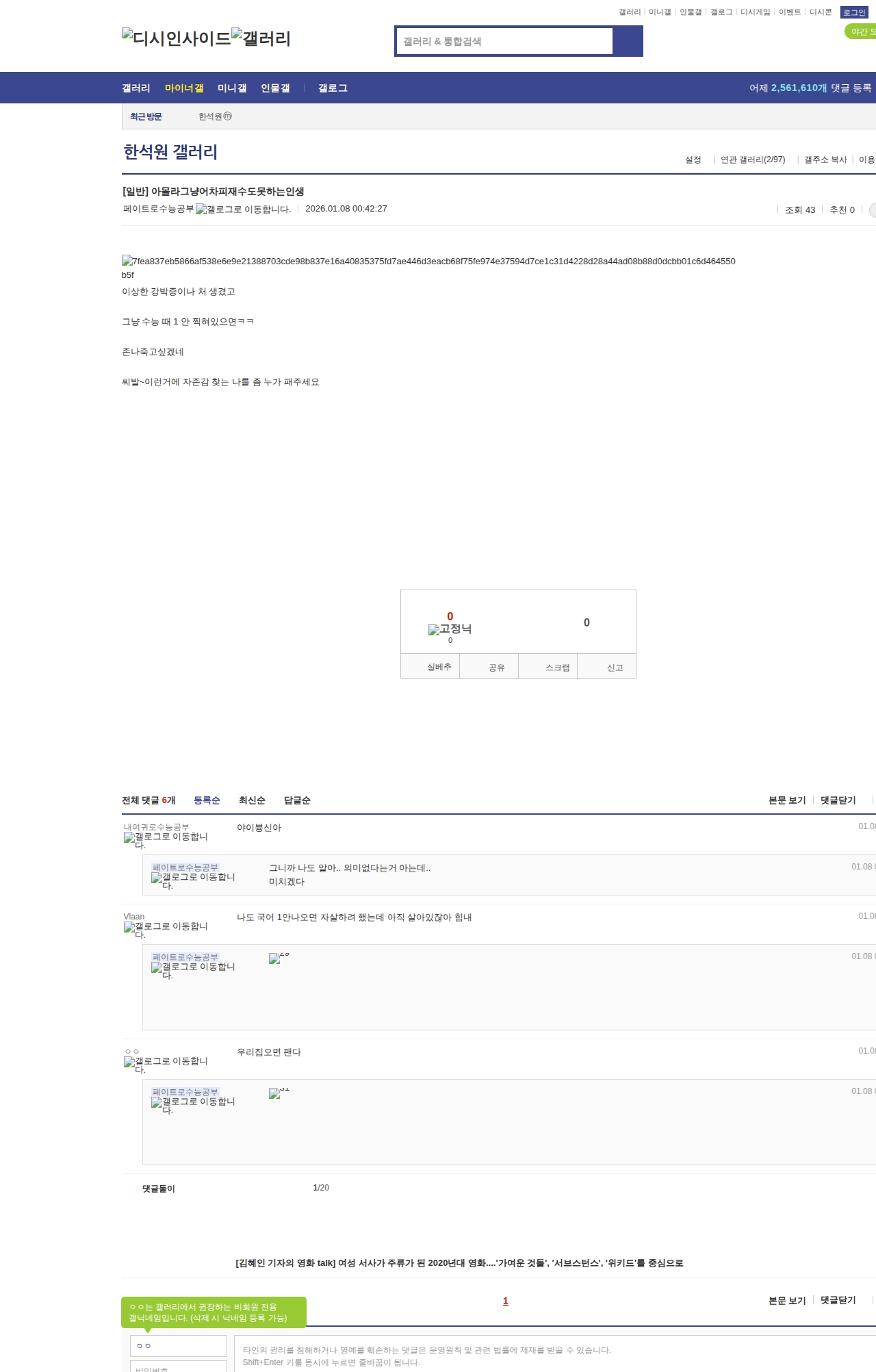Image resolution: width=876 pixels, height=1372 pixels.
Task: Click the 스크랩 scrap button
Action: click(548, 667)
